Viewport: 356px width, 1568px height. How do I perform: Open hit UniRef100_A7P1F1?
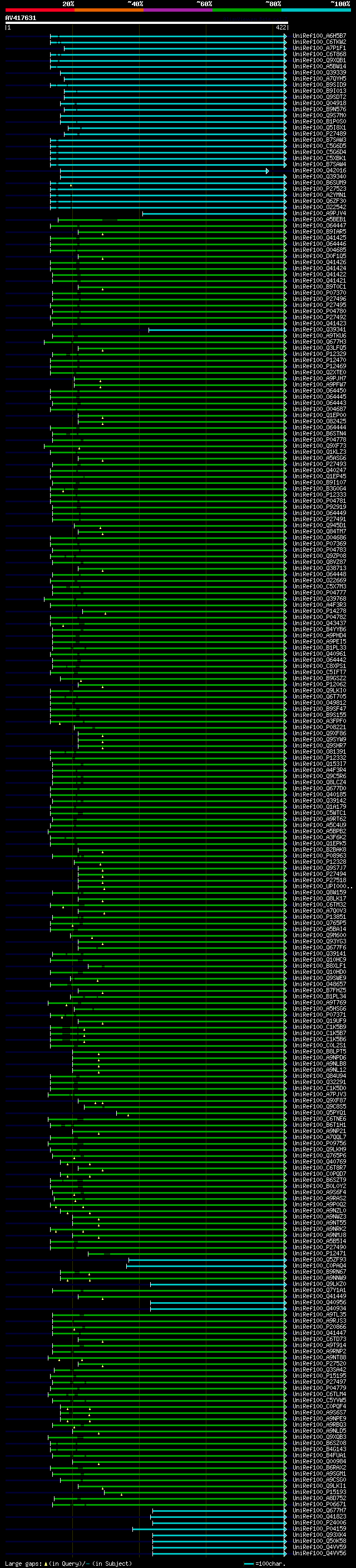319,48
